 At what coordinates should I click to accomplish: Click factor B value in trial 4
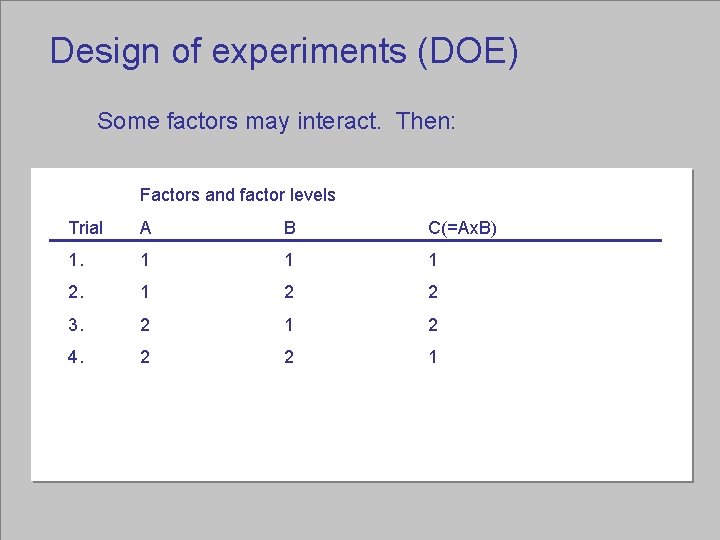(x=289, y=357)
